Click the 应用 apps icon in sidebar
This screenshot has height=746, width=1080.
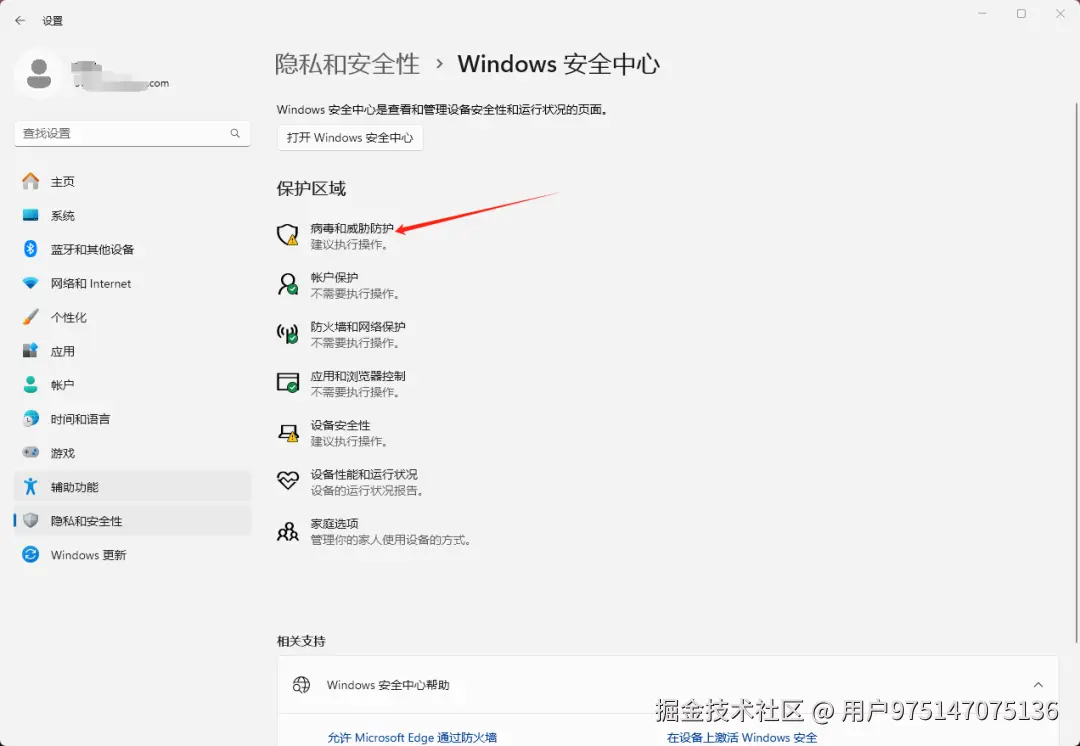coord(30,351)
